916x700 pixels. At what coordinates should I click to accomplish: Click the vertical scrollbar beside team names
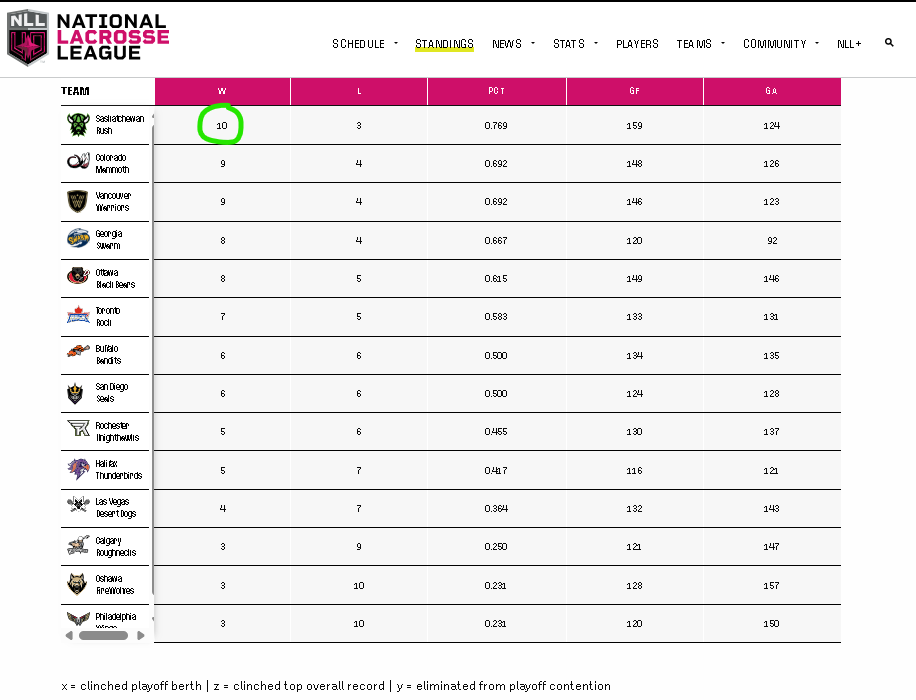[153, 359]
